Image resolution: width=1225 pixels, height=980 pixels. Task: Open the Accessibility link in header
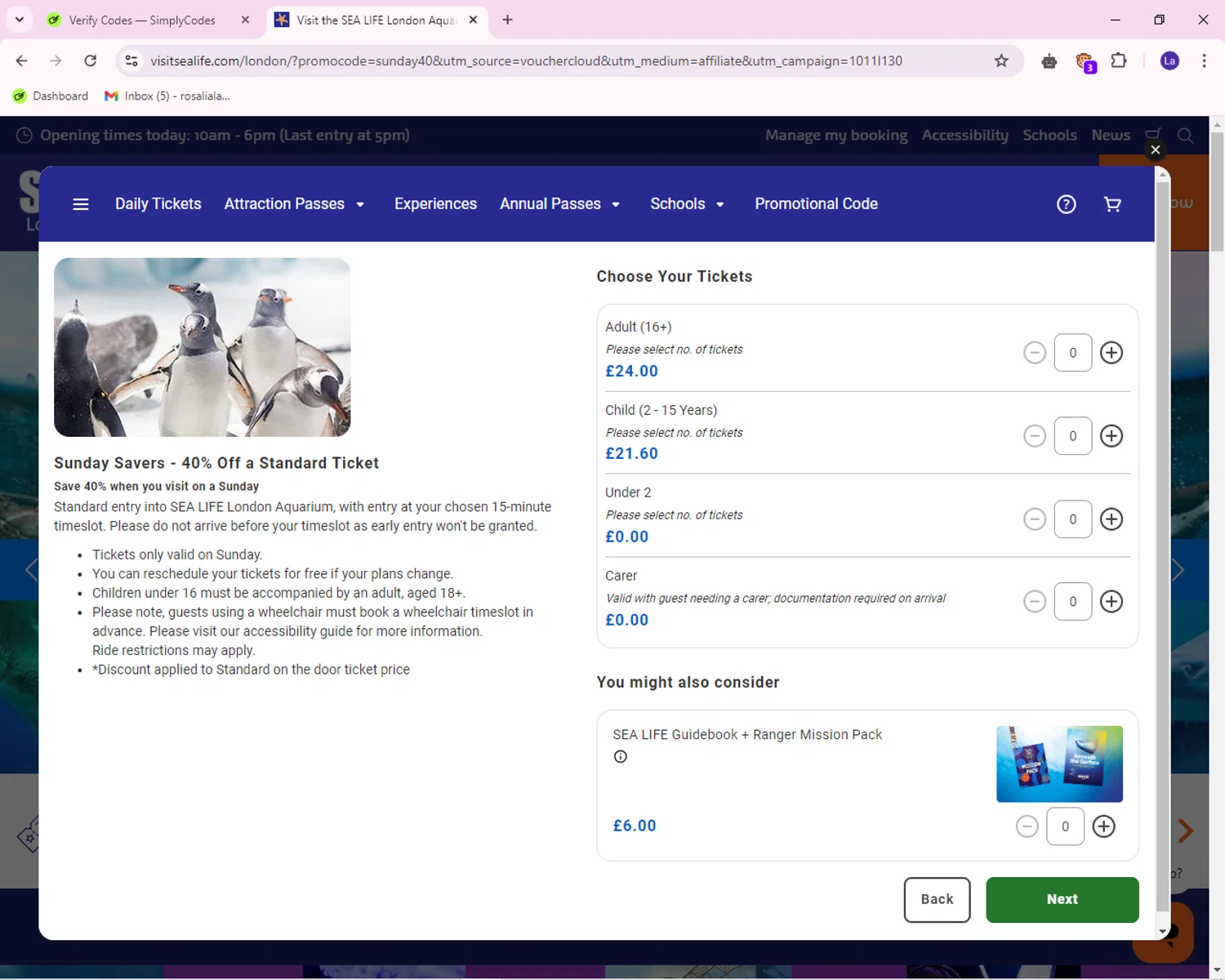click(x=965, y=136)
